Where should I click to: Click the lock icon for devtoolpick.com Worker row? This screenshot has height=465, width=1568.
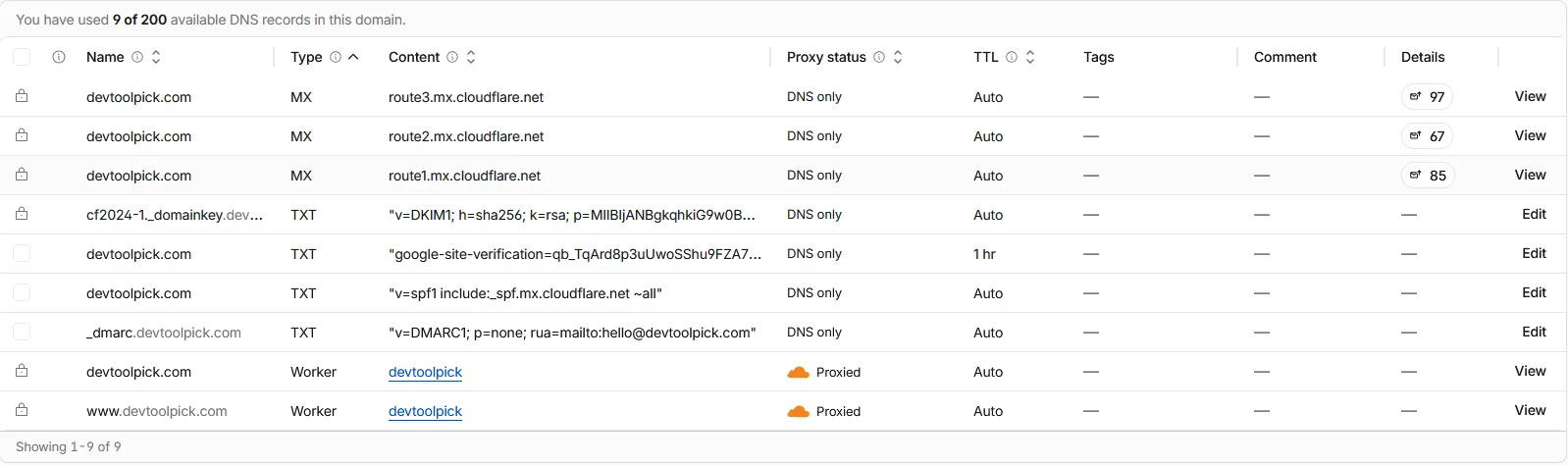[22, 371]
